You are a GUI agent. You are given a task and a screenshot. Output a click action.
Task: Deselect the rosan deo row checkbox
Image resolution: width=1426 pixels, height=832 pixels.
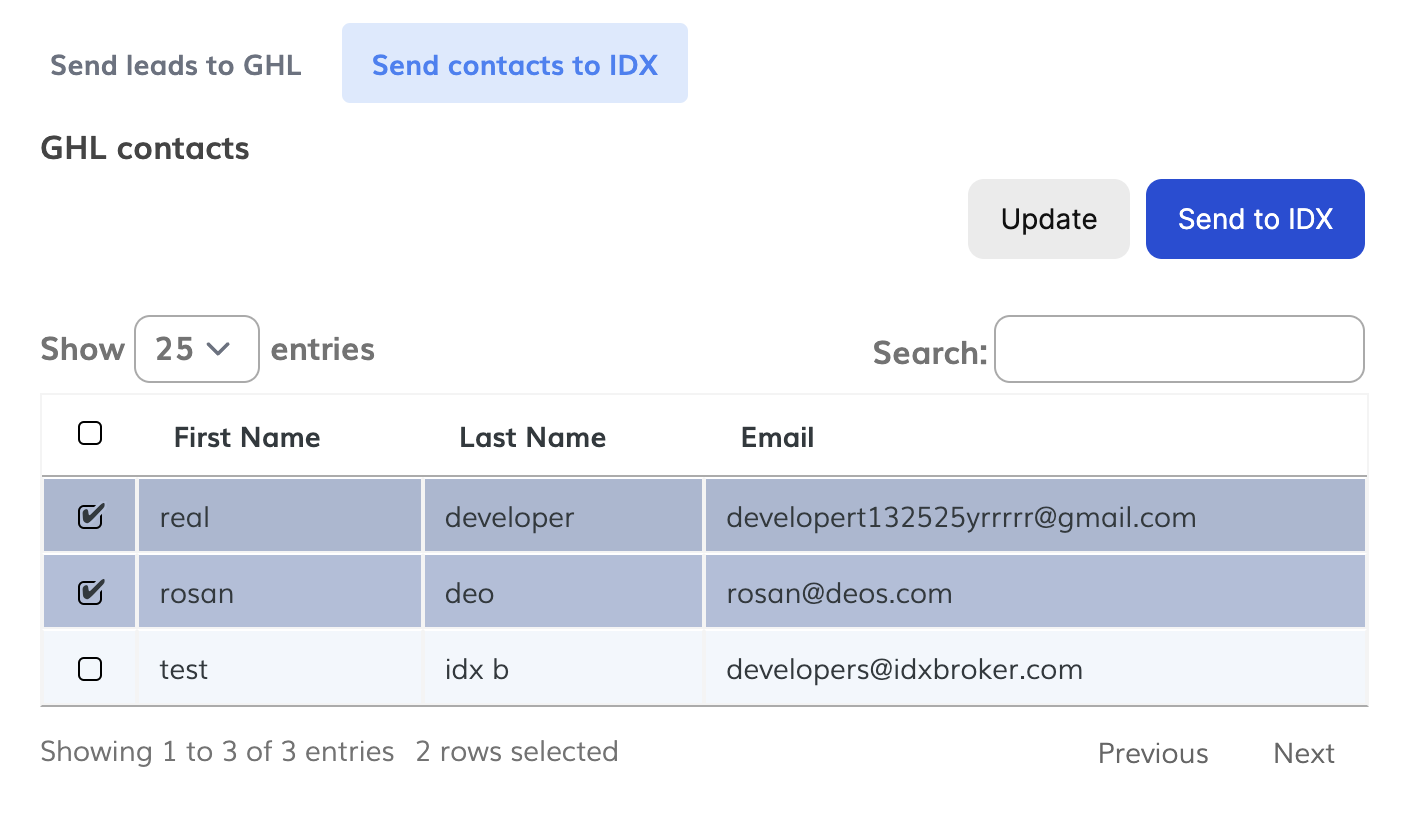coord(90,593)
